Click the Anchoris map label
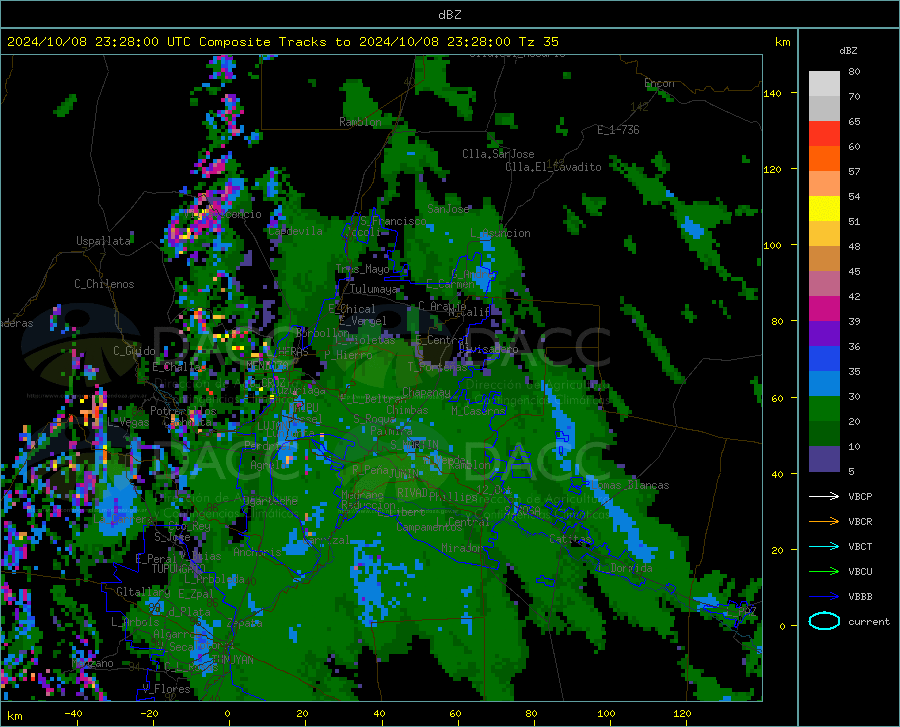 pos(257,552)
